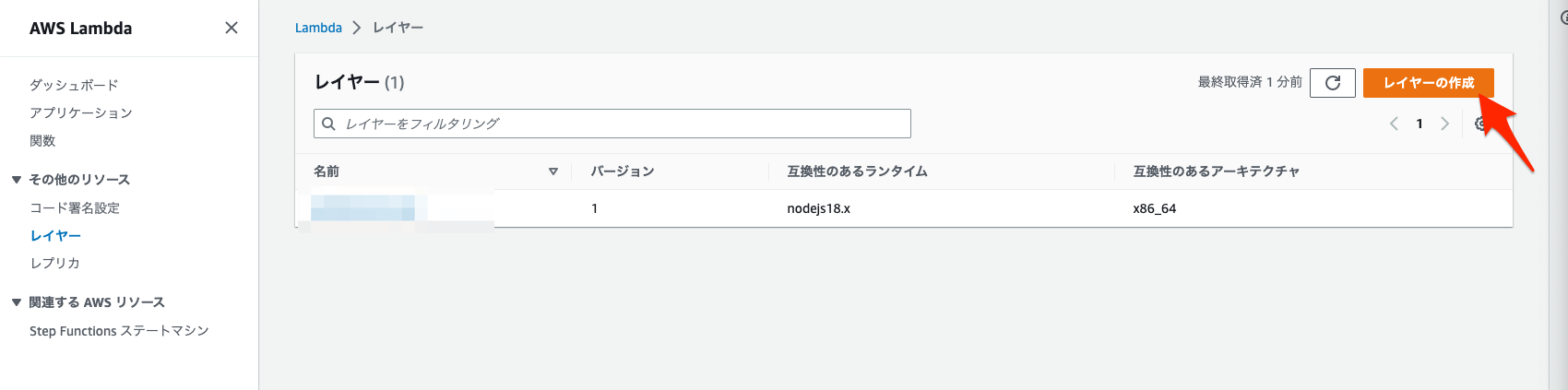Open コード署名設定 in sidebar
The width and height of the screenshot is (1568, 390).
tap(75, 207)
